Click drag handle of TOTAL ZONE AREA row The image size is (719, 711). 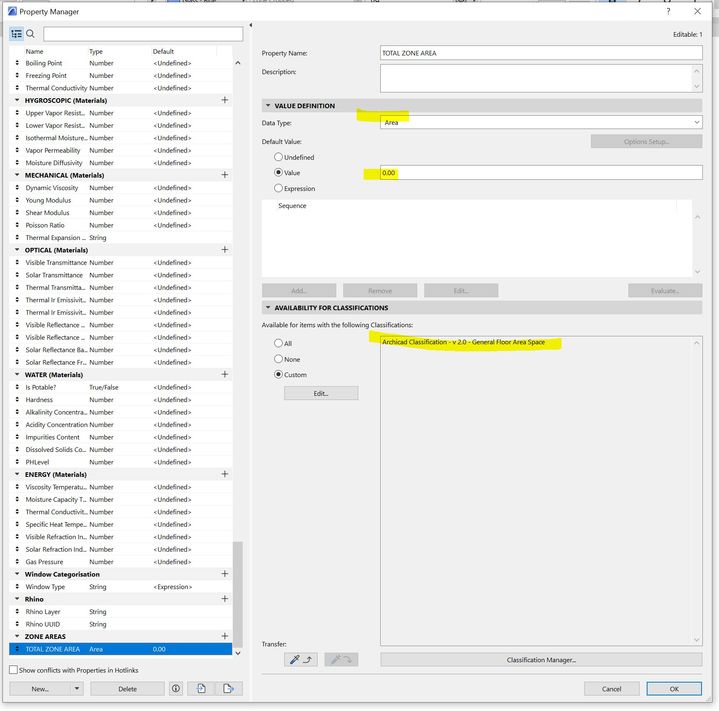(17, 649)
